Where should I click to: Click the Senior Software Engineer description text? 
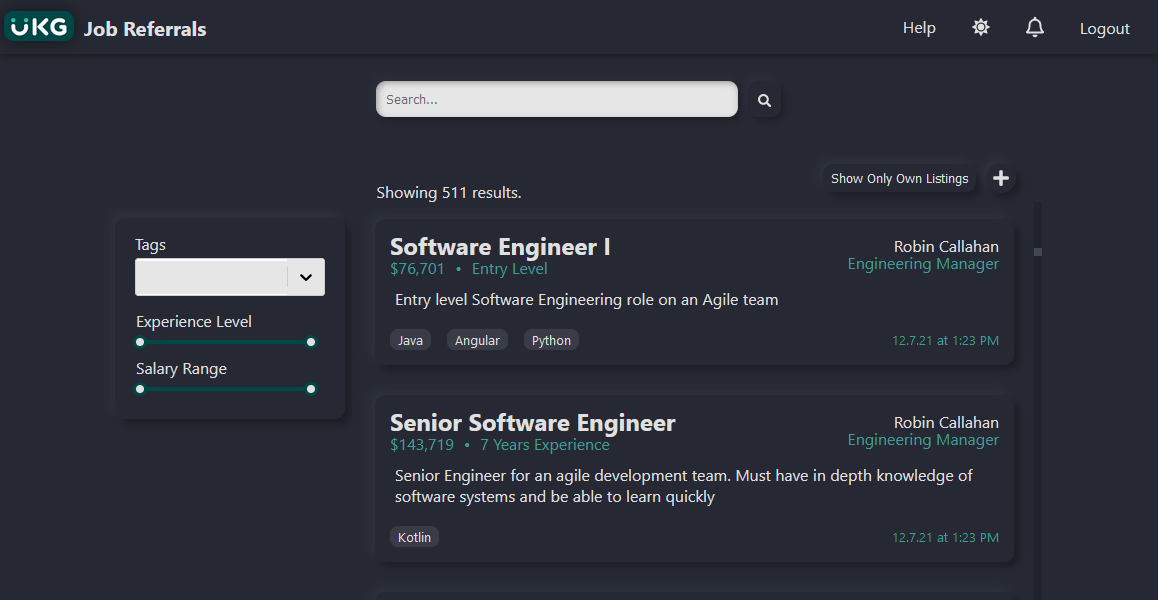[684, 486]
